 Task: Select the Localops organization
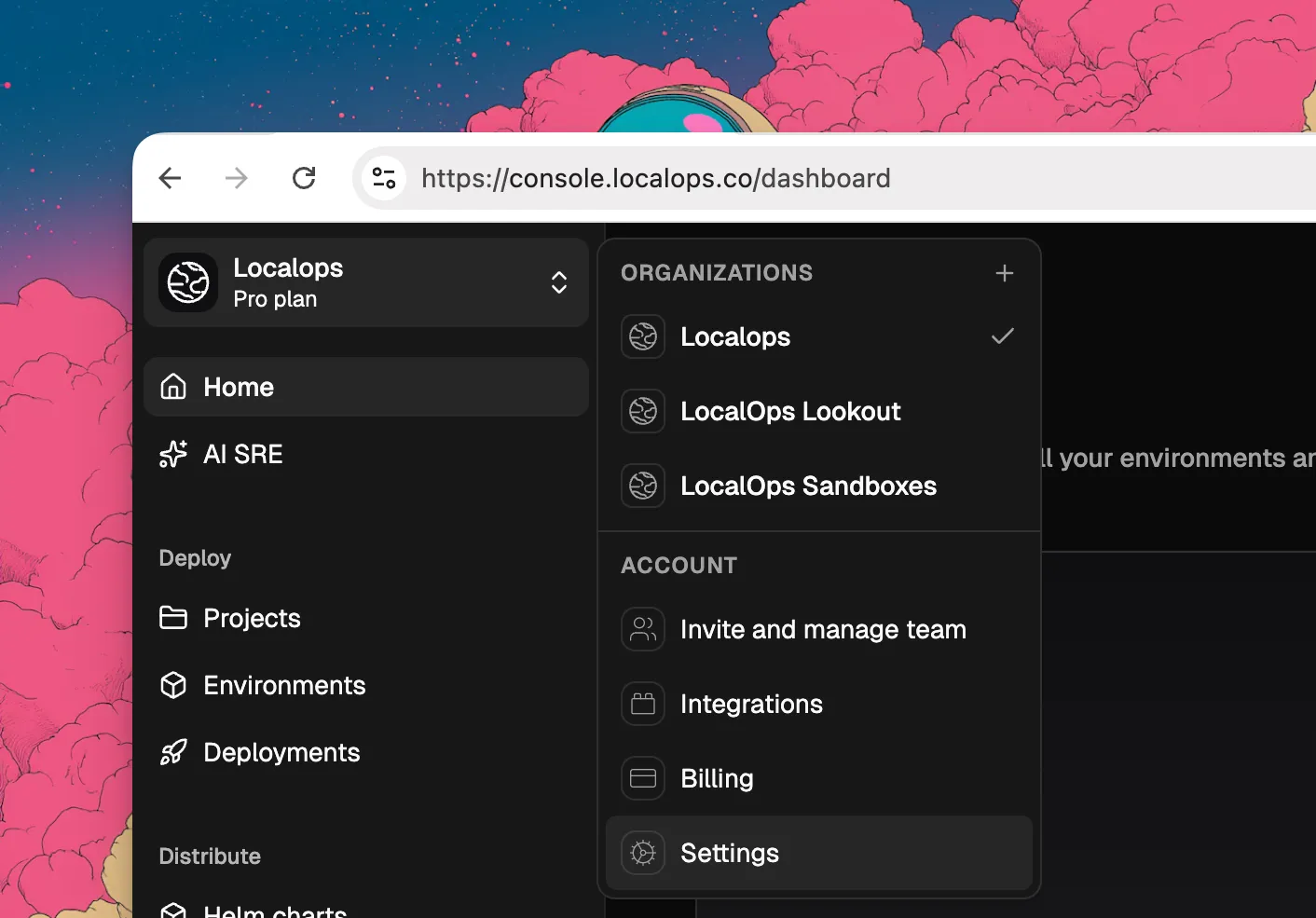click(x=819, y=336)
